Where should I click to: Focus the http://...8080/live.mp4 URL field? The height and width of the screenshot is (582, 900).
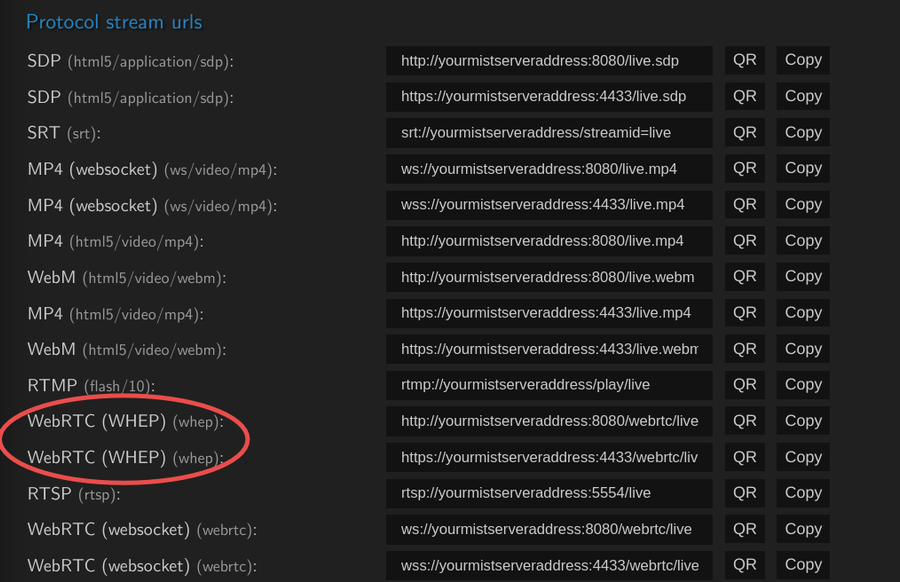point(549,241)
